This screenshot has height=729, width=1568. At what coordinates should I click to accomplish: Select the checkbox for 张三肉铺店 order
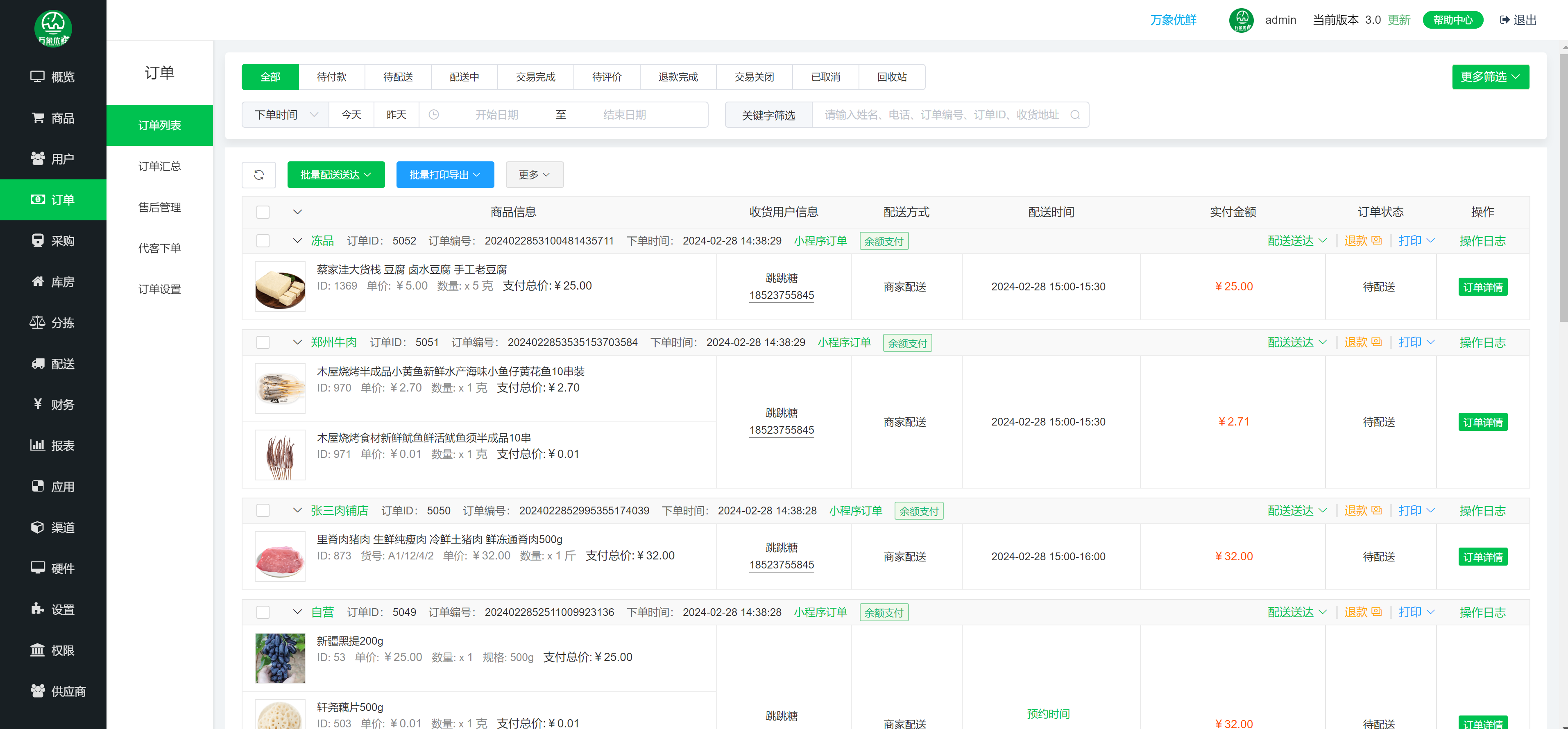(x=263, y=510)
